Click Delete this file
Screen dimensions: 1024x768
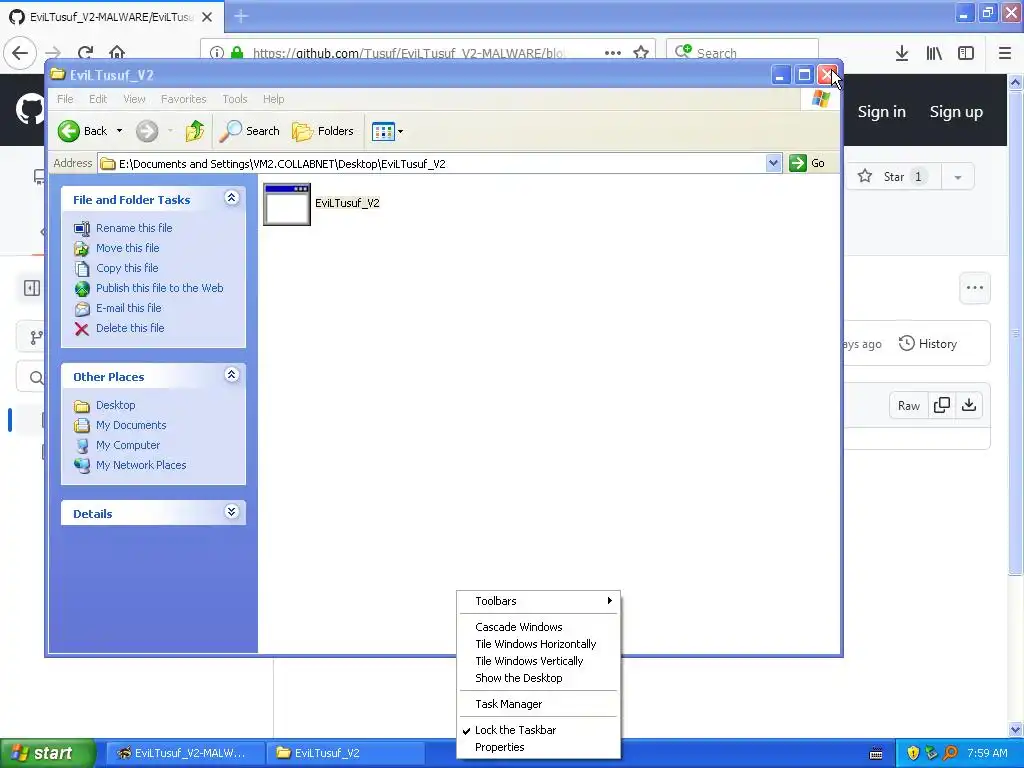(x=130, y=328)
